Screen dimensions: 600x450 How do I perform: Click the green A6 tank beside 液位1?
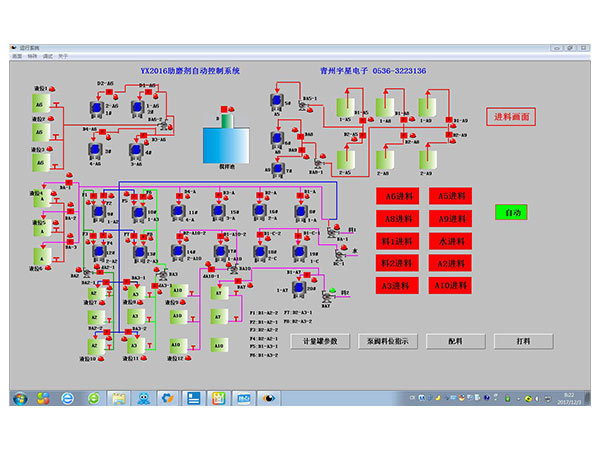point(39,102)
